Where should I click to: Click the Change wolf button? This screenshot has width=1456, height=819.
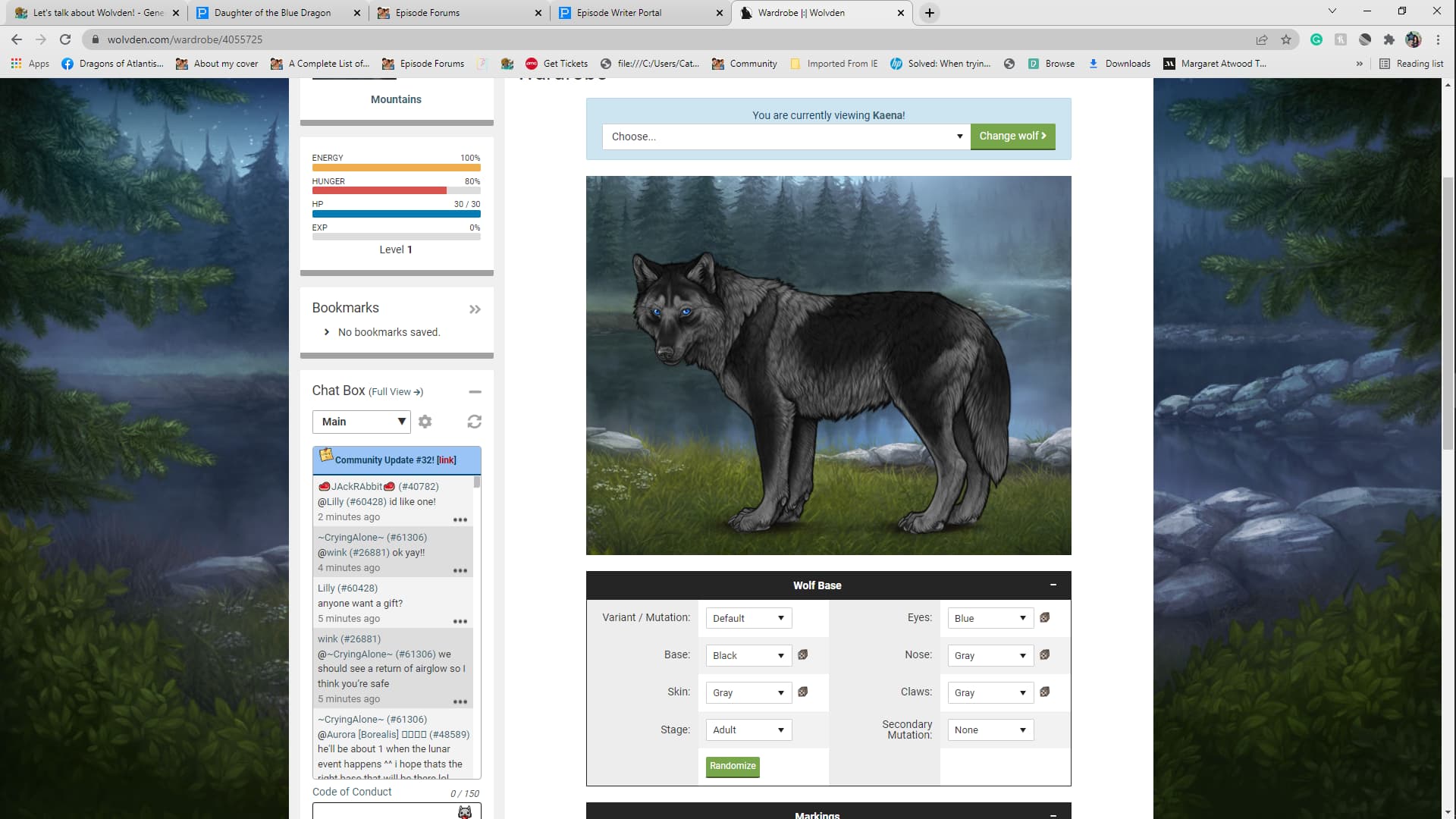[1012, 136]
